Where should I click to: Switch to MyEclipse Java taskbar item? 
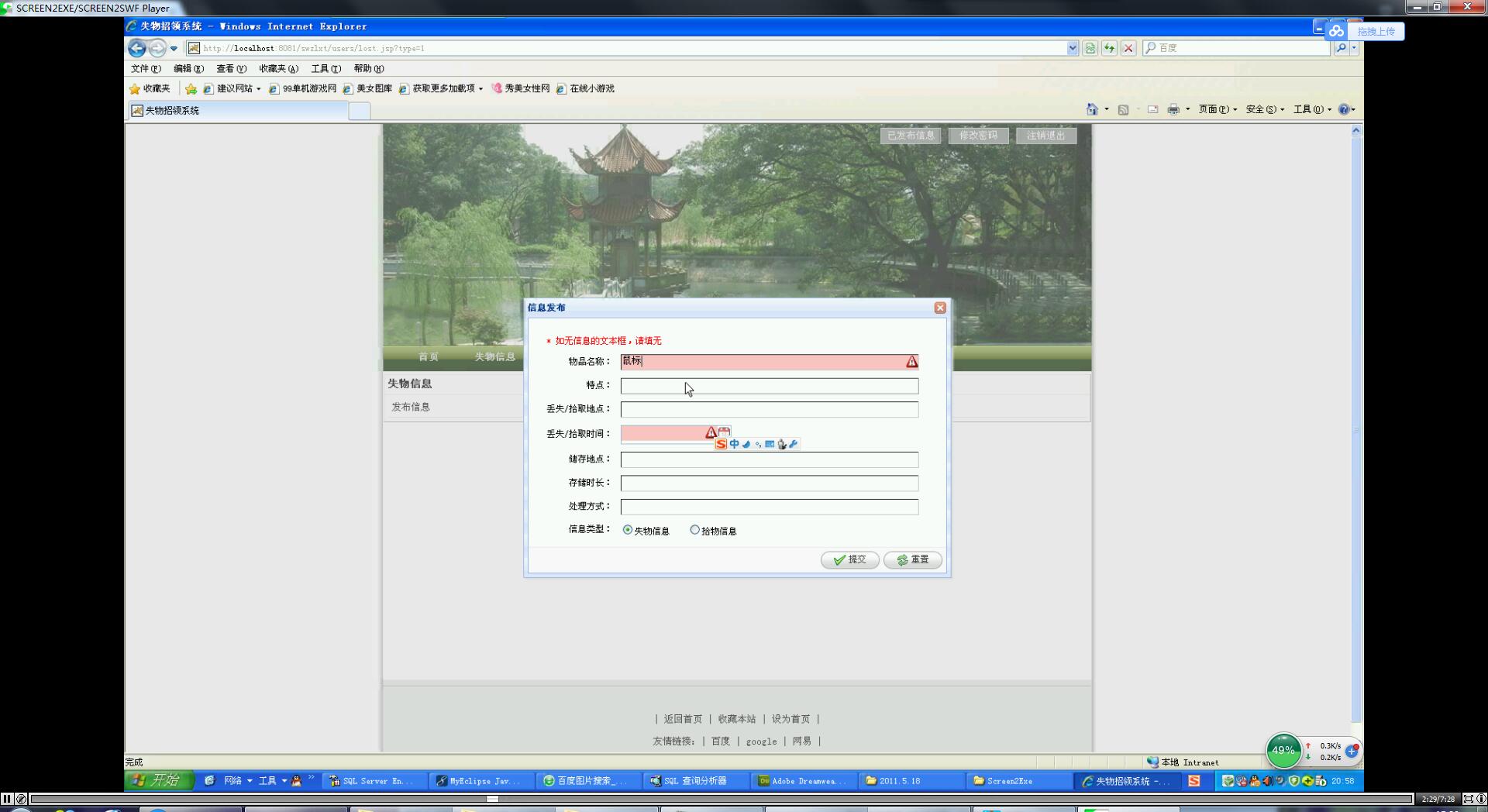[x=482, y=781]
